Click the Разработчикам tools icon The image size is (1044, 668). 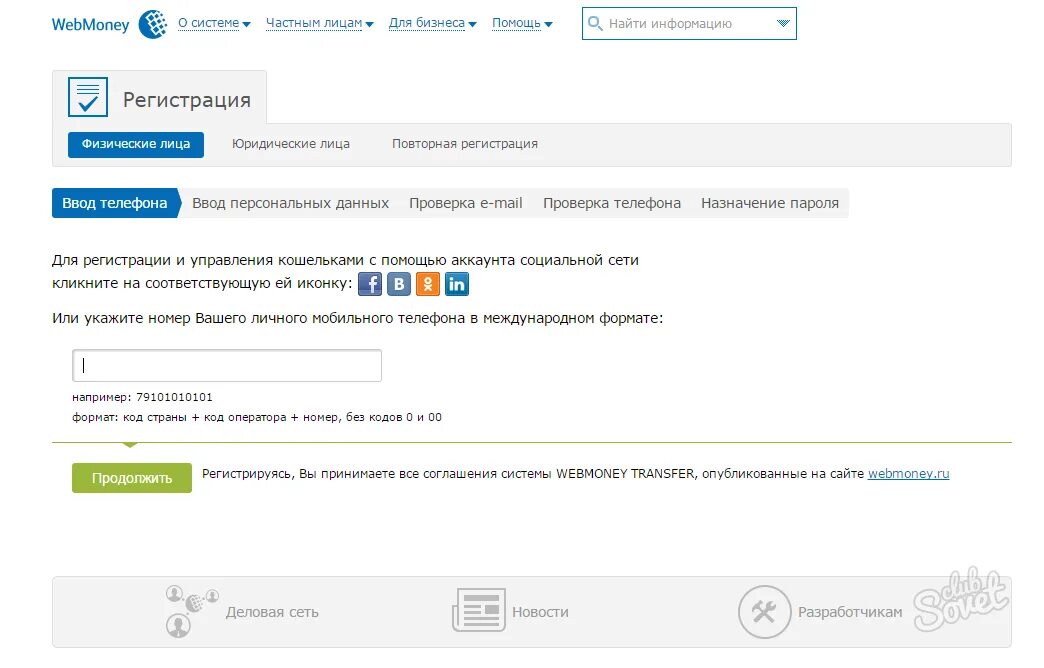tap(764, 611)
